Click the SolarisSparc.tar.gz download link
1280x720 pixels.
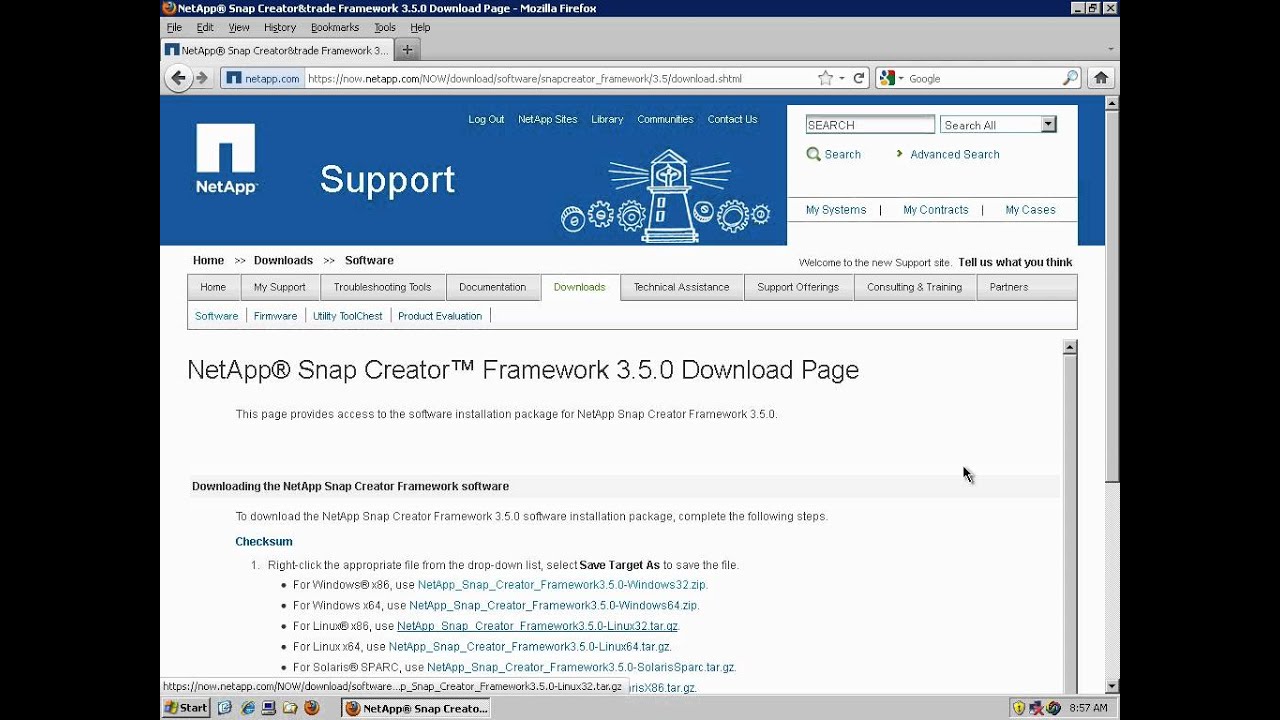point(581,667)
